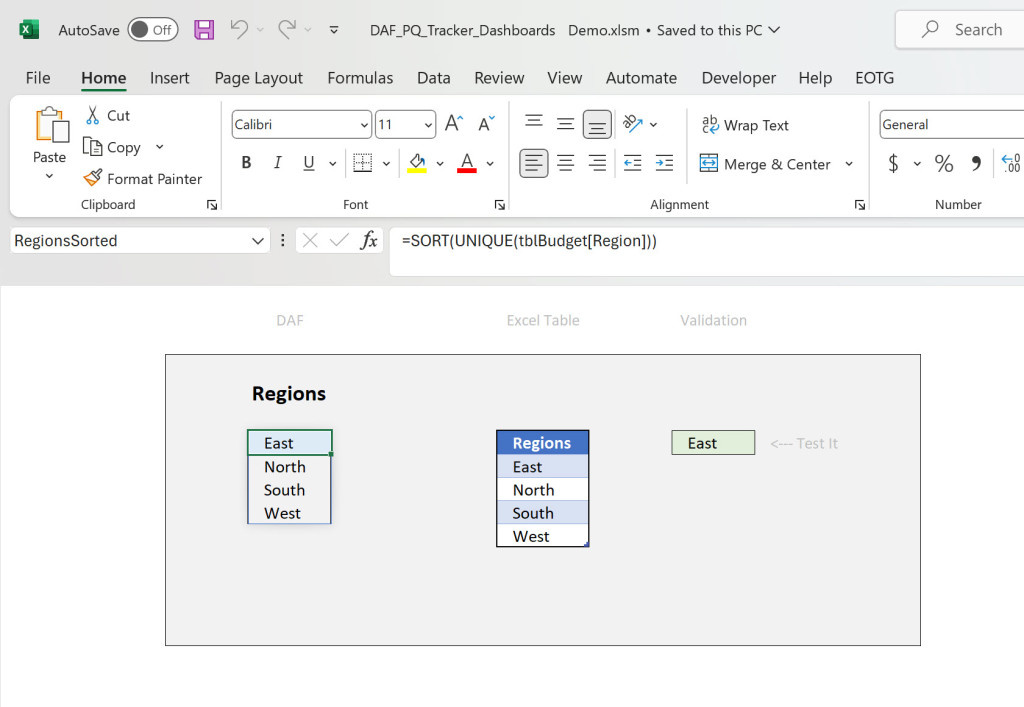
Task: Click Increase Font Size icon
Action: [454, 123]
